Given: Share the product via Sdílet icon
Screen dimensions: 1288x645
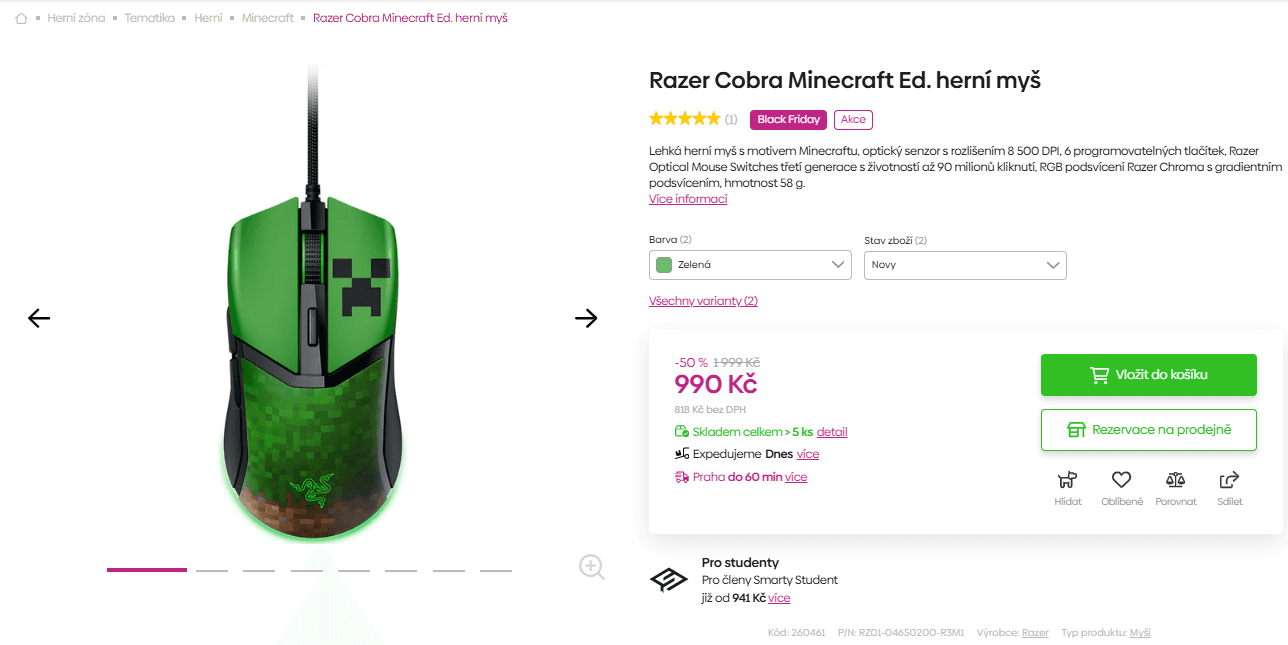Looking at the screenshot, I should point(1230,481).
